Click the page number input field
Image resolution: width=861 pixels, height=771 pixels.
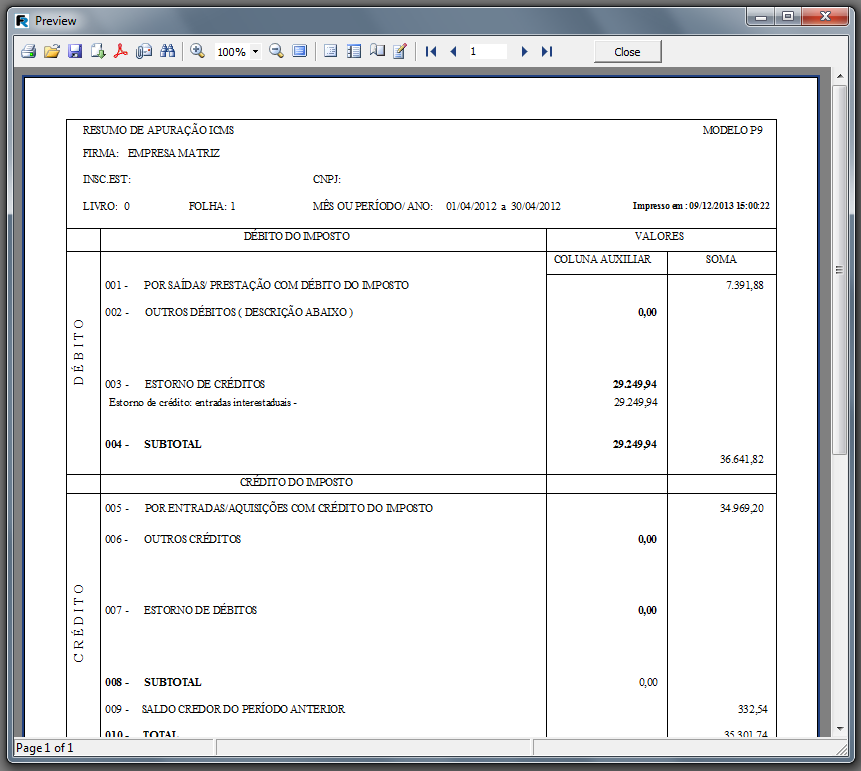[x=488, y=52]
